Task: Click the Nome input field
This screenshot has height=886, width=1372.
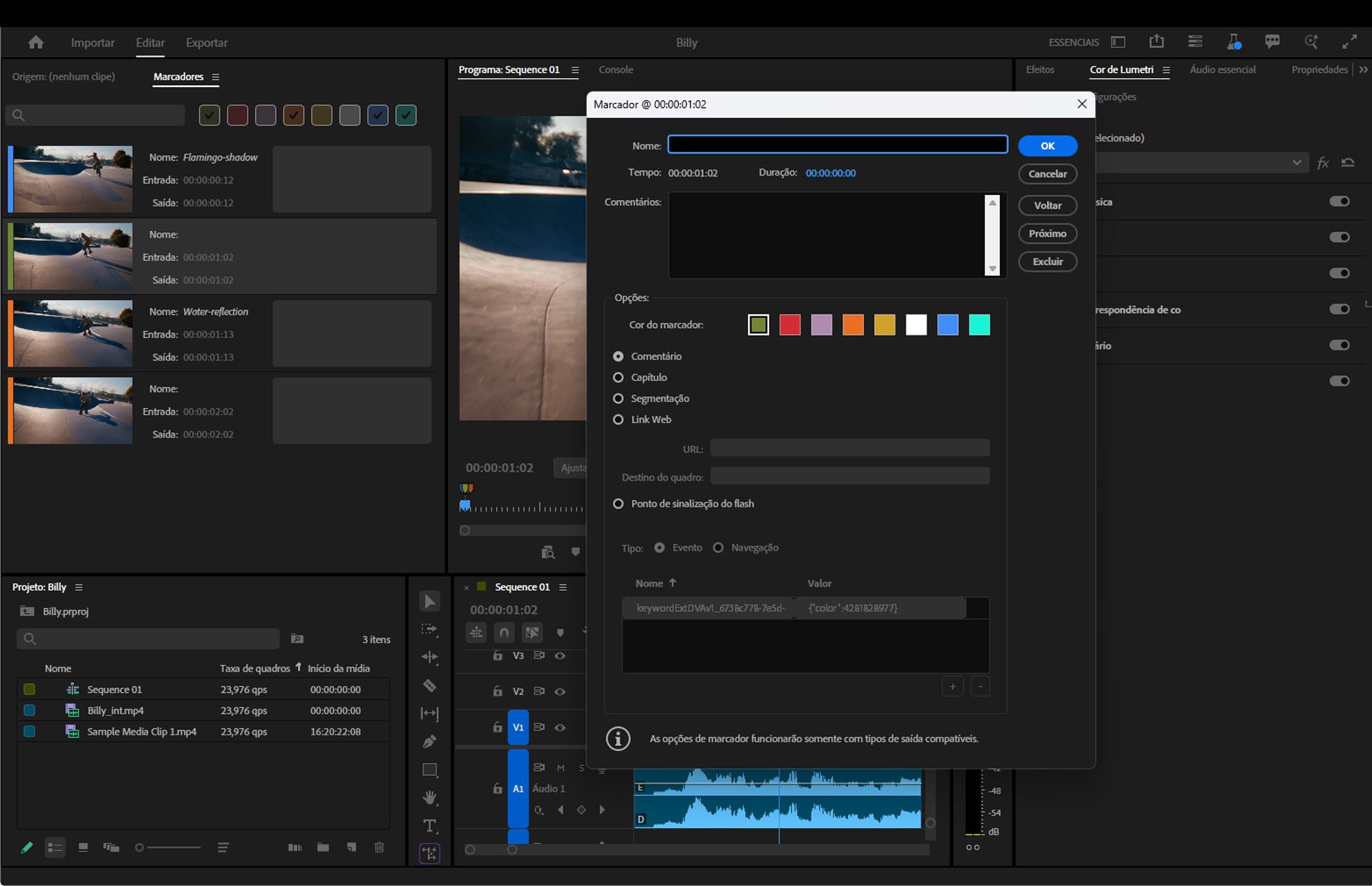Action: point(837,145)
